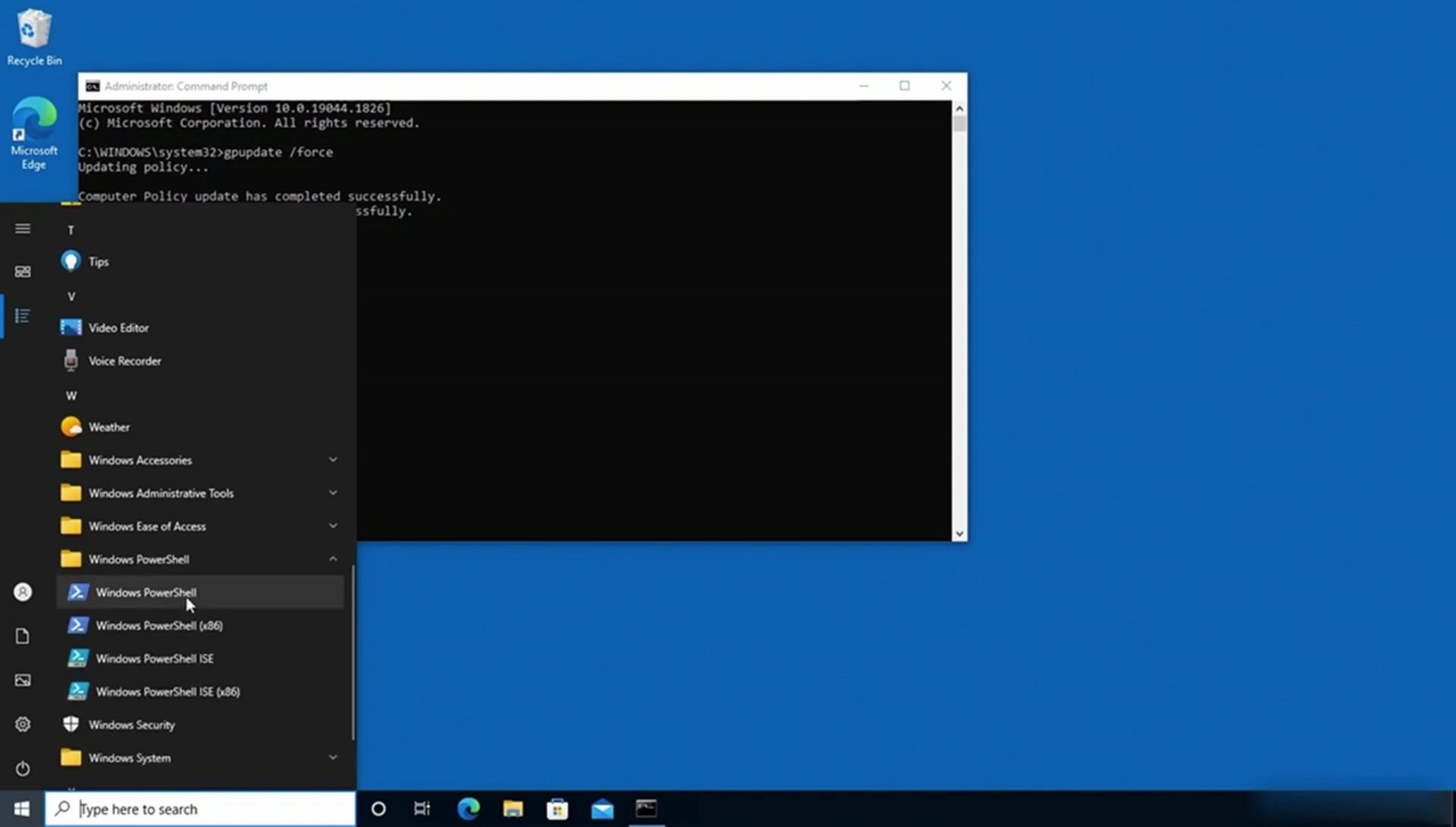Open File Explorer from taskbar

(x=513, y=809)
